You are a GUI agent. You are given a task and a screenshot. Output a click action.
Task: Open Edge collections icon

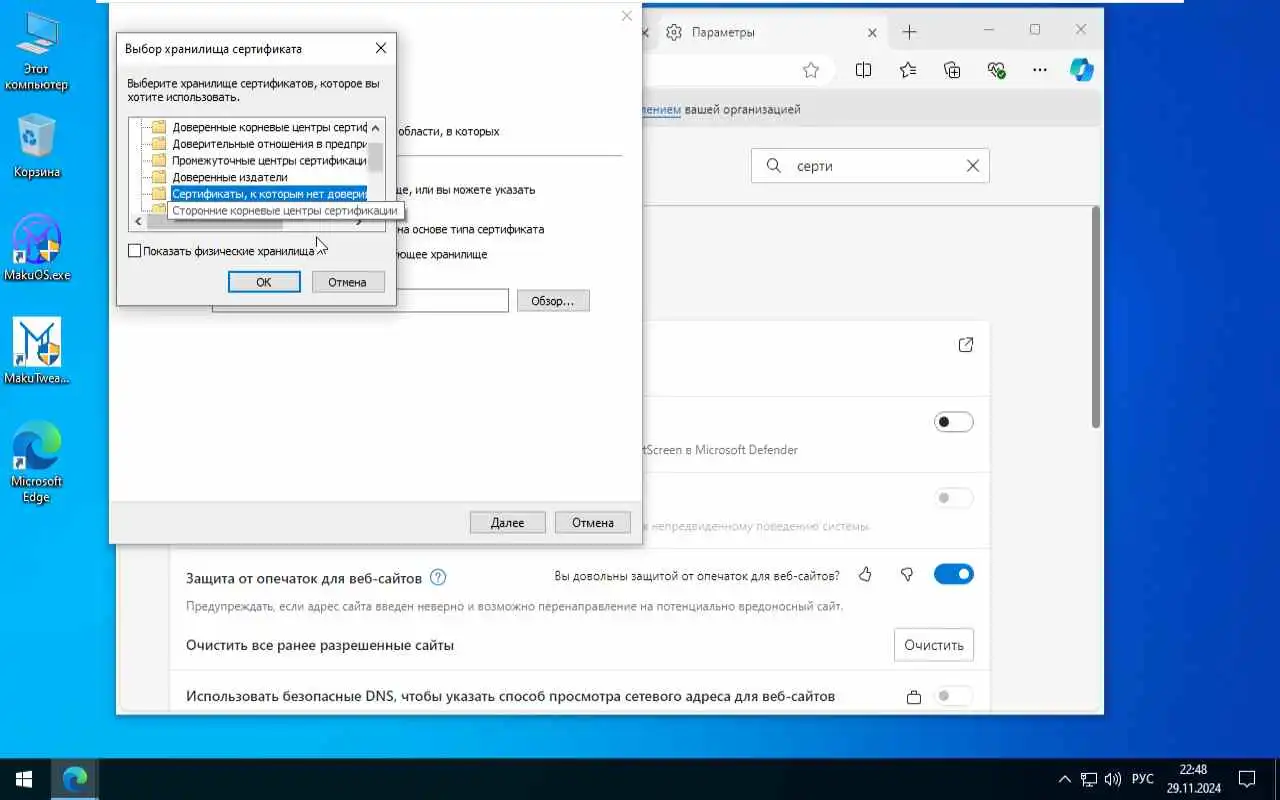click(x=952, y=70)
